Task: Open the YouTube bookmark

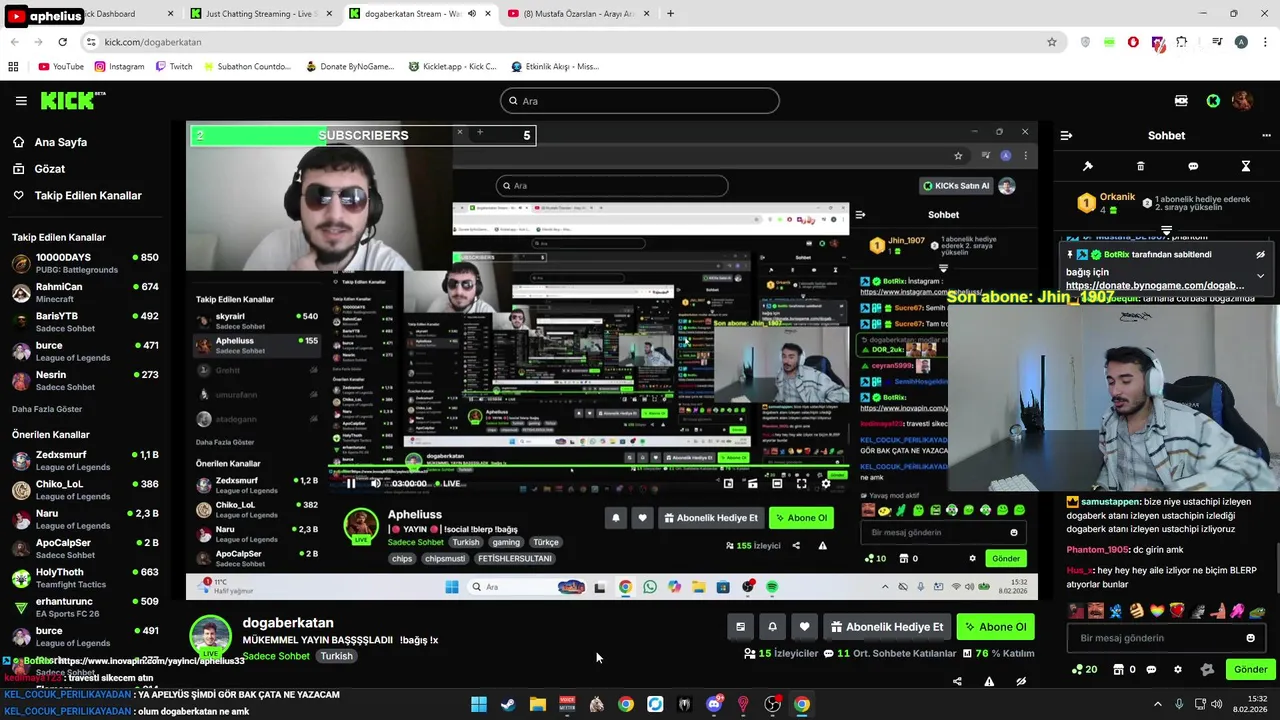Action: click(x=61, y=67)
